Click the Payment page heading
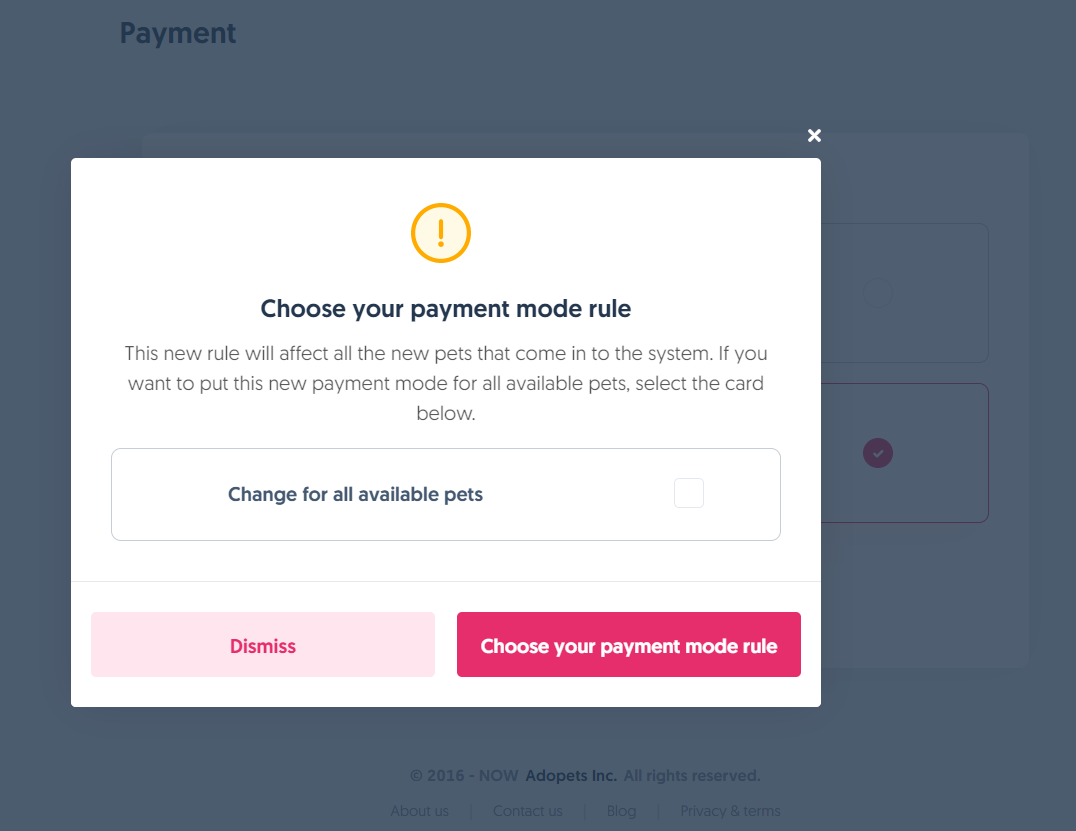Image resolution: width=1076 pixels, height=831 pixels. point(178,33)
